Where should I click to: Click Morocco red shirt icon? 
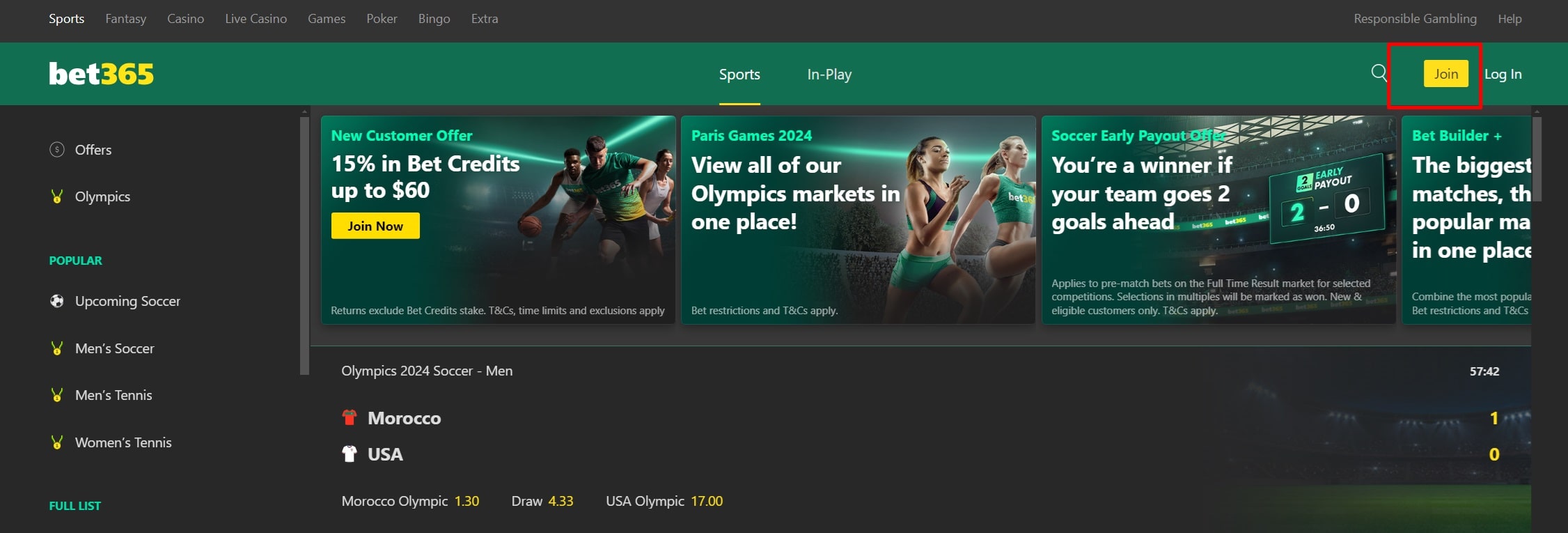click(350, 418)
